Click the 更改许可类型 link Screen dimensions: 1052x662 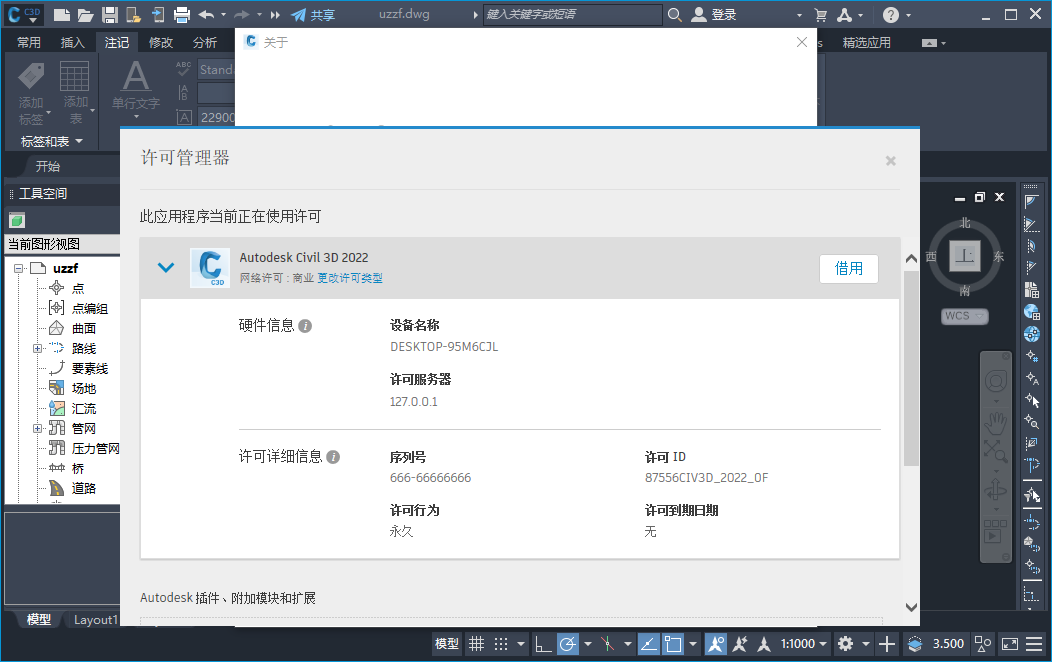(350, 279)
